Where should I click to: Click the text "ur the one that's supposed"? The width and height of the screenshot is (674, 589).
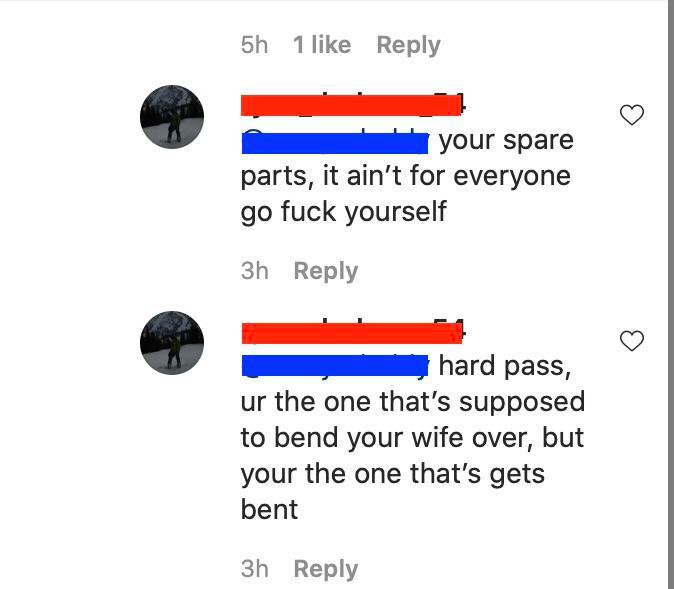(413, 402)
